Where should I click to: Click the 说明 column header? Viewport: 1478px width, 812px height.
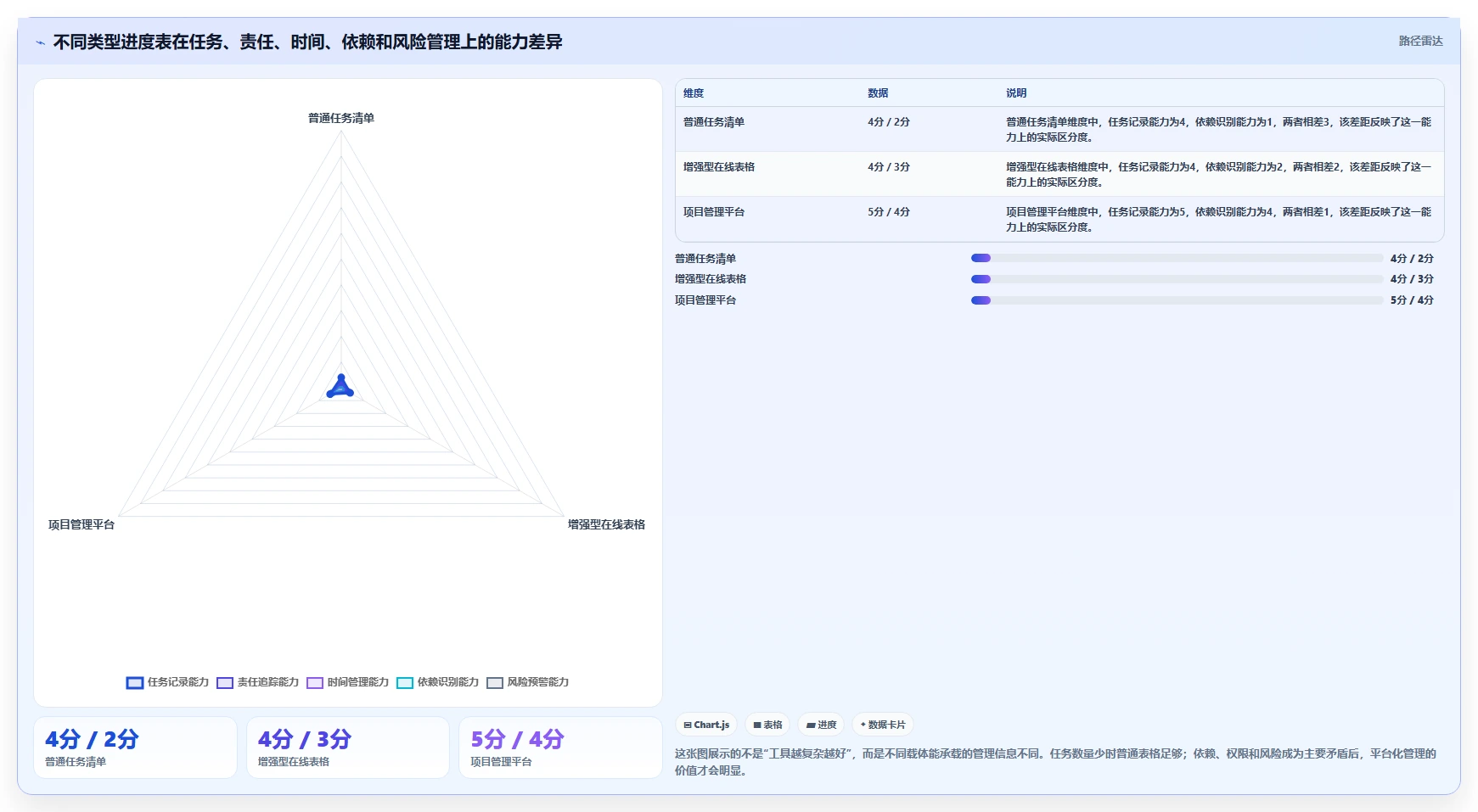pos(1016,93)
